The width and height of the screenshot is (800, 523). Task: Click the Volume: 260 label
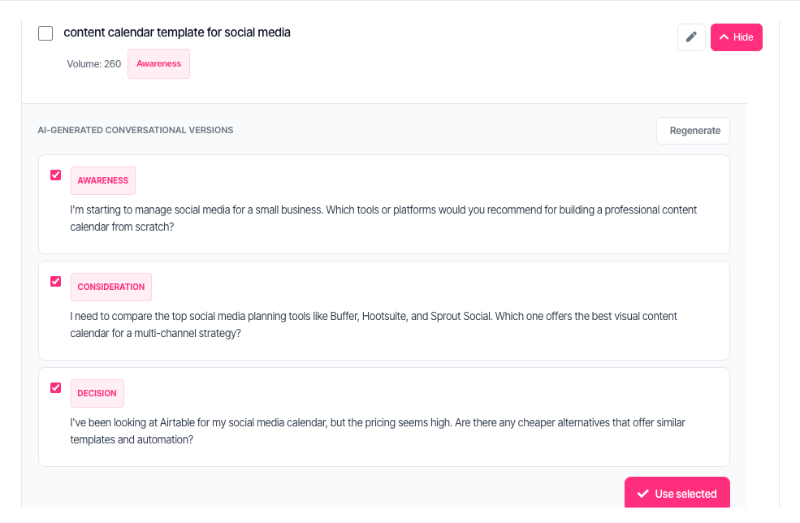pyautogui.click(x=94, y=64)
